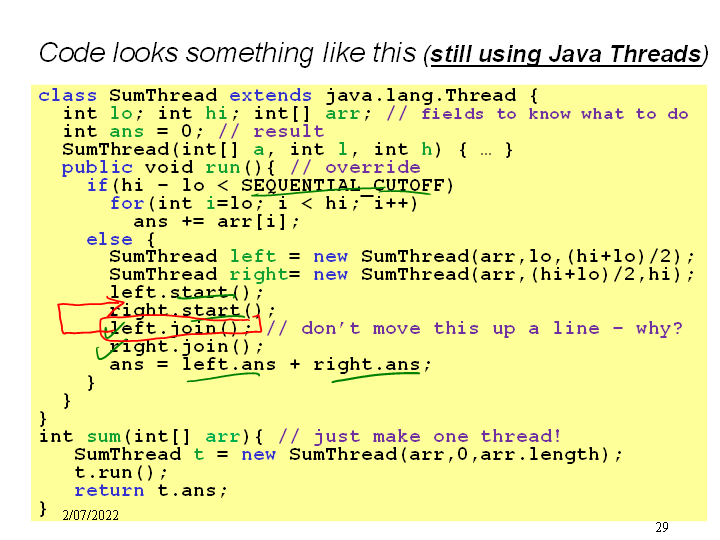
Task: Click the 'left.join();' statement inside the red box
Action: coord(180,329)
